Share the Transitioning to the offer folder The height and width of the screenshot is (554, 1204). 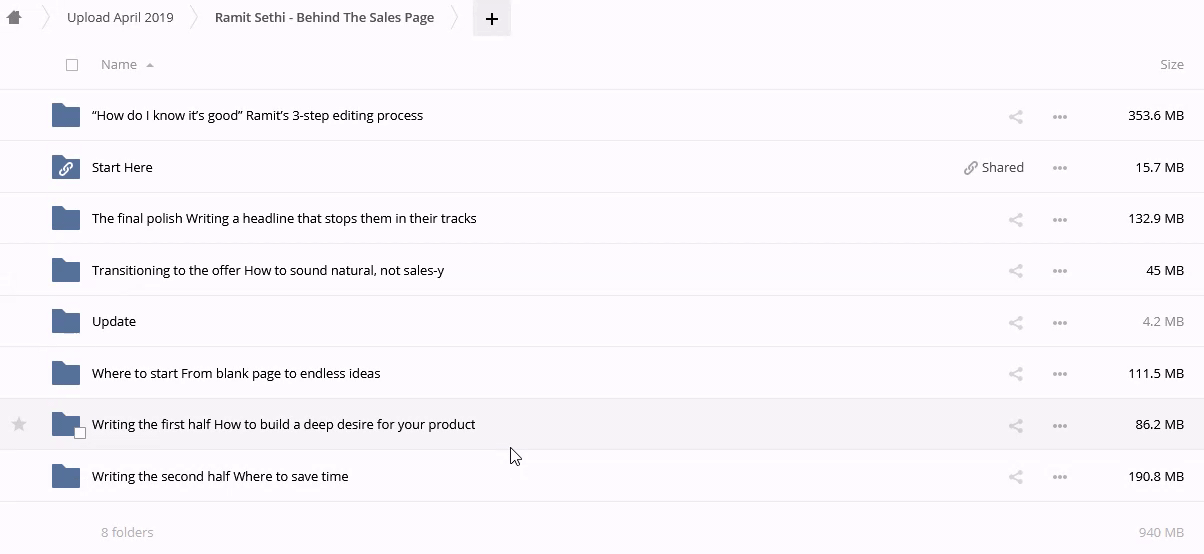pyautogui.click(x=1015, y=271)
